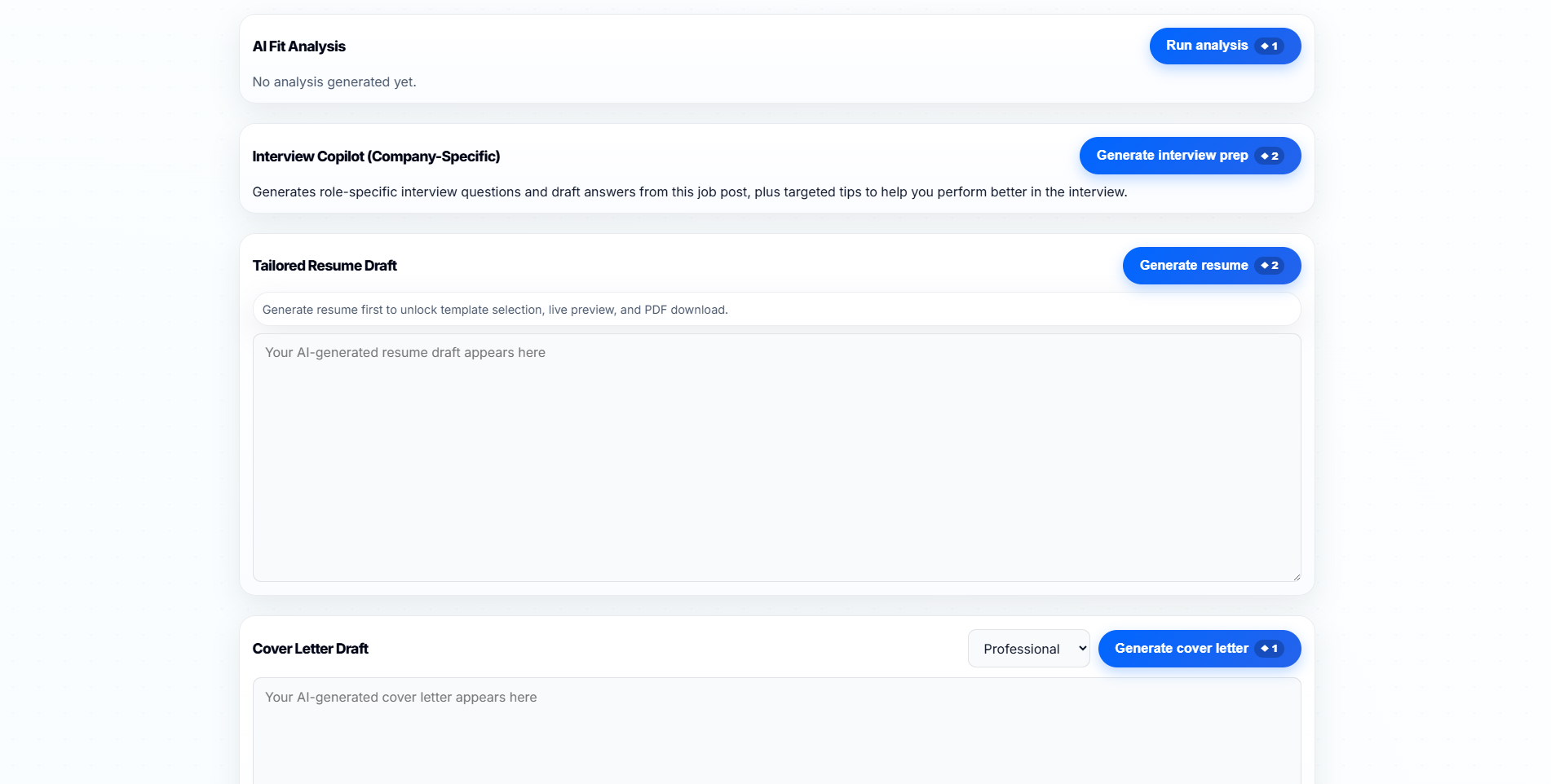Click the credit diamond badge on Run analysis
The image size is (1551, 784).
1269,46
